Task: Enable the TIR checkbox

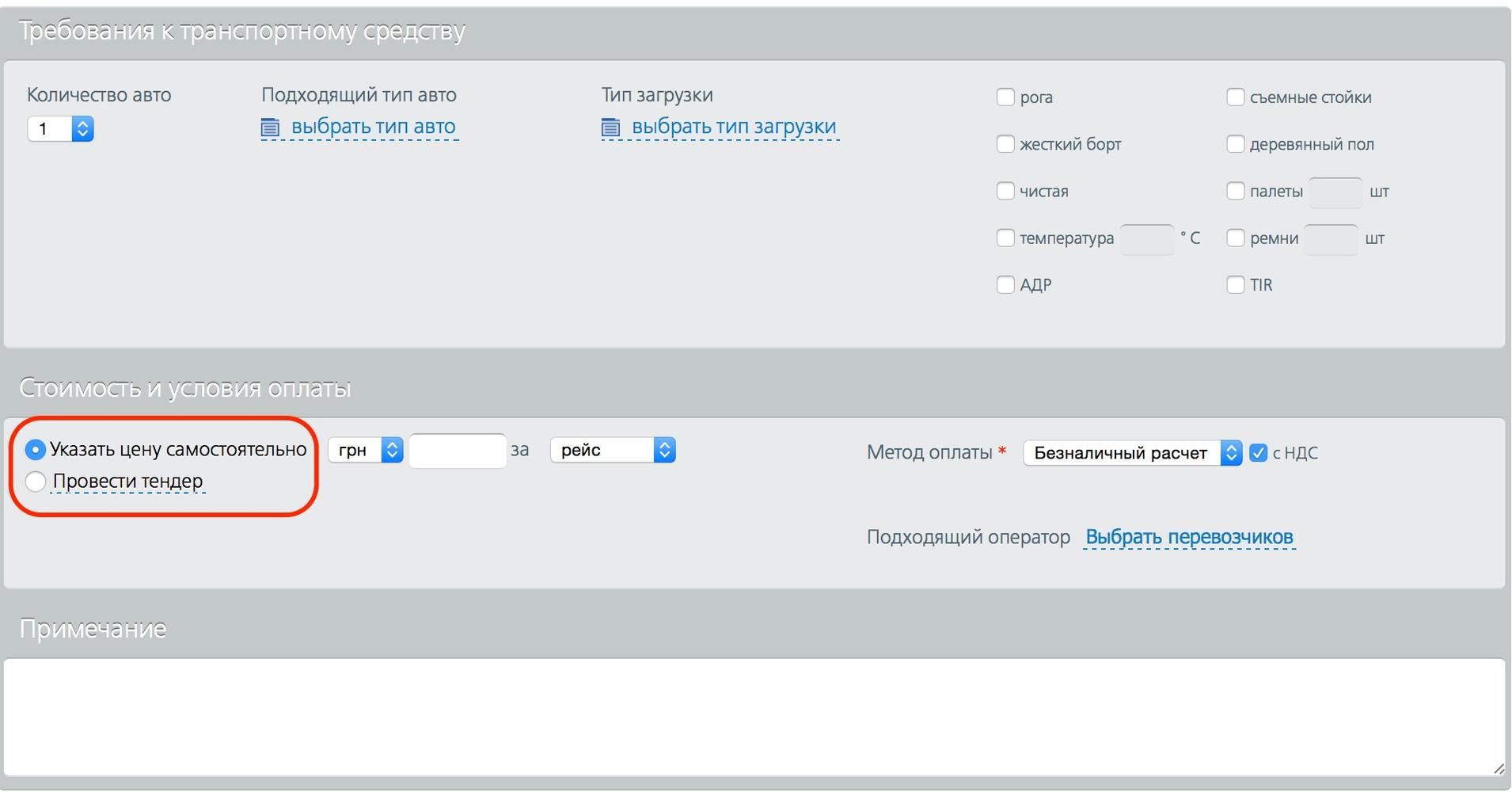Action: pos(1236,284)
